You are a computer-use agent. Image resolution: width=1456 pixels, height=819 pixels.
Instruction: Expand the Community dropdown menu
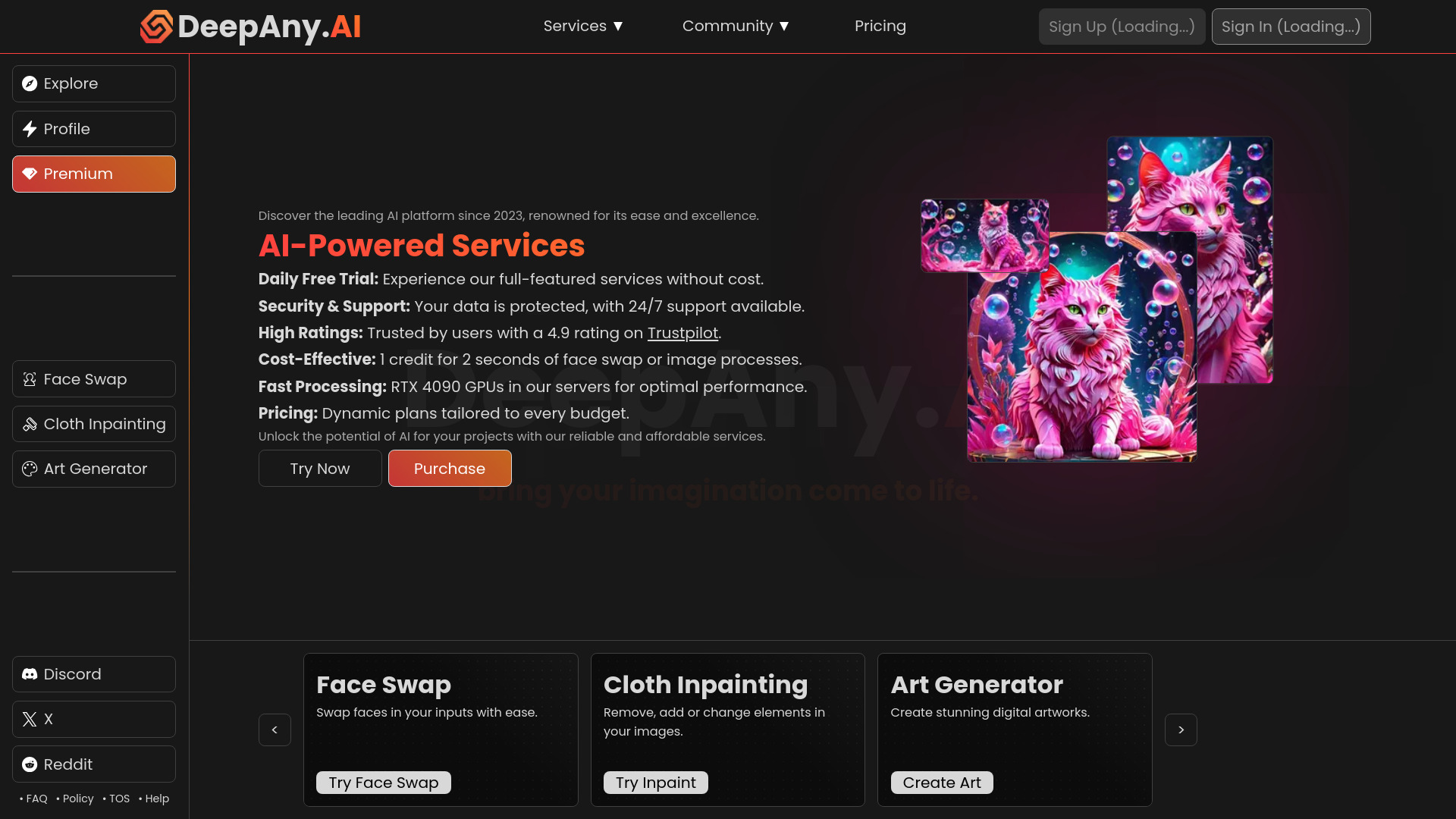[735, 26]
